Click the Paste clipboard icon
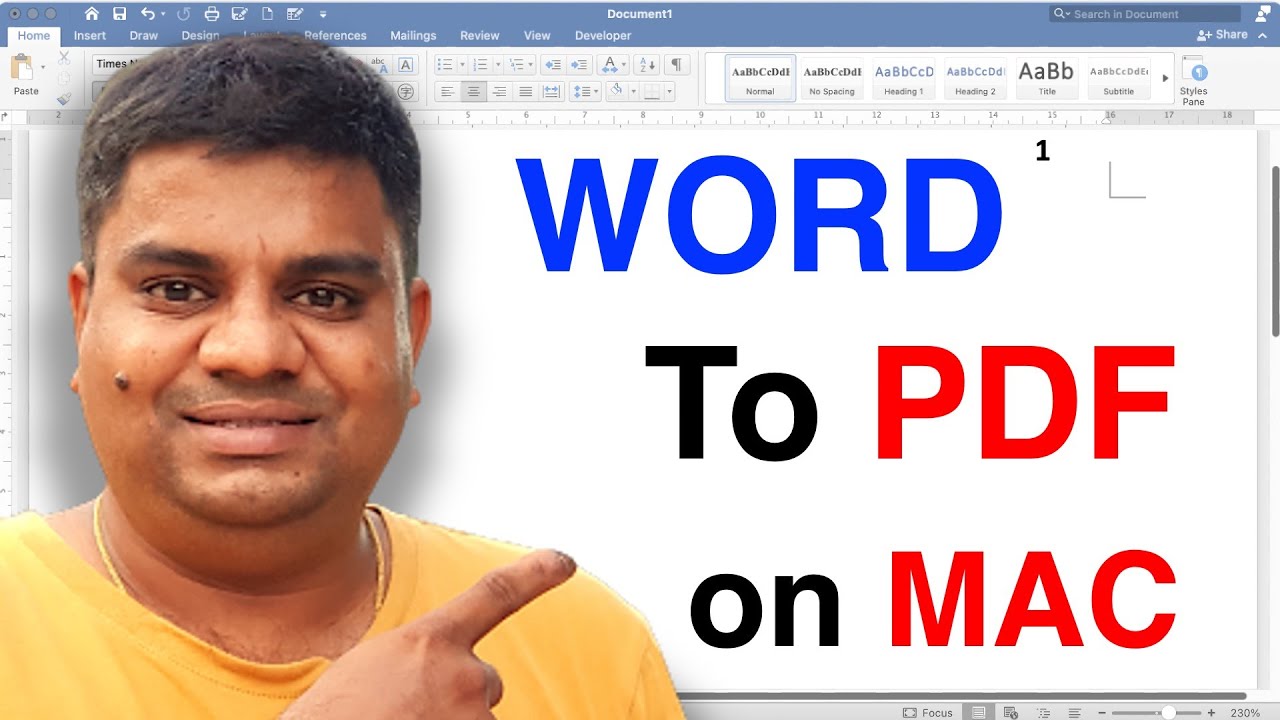Screen dimensions: 1280x720 (22, 67)
